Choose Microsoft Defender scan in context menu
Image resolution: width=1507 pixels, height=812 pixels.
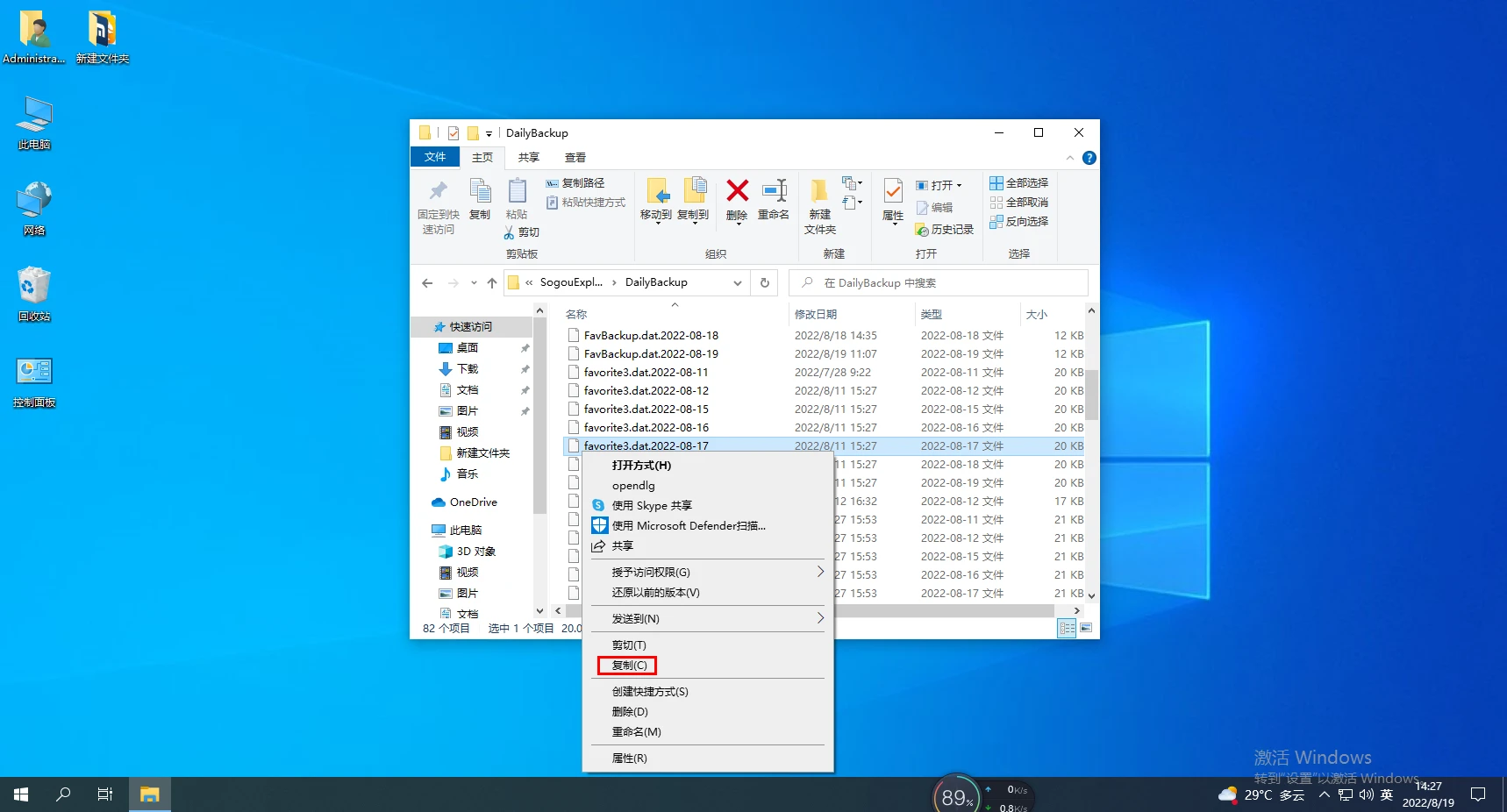689,526
